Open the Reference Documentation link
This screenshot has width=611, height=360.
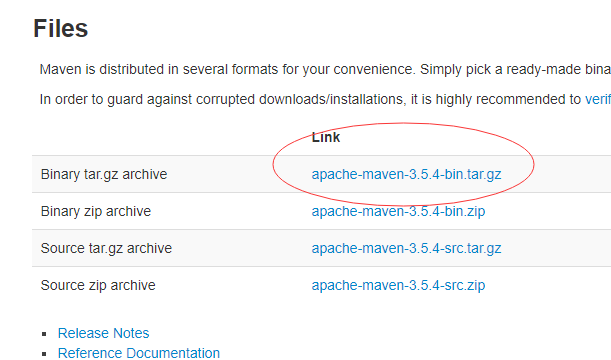[139, 353]
